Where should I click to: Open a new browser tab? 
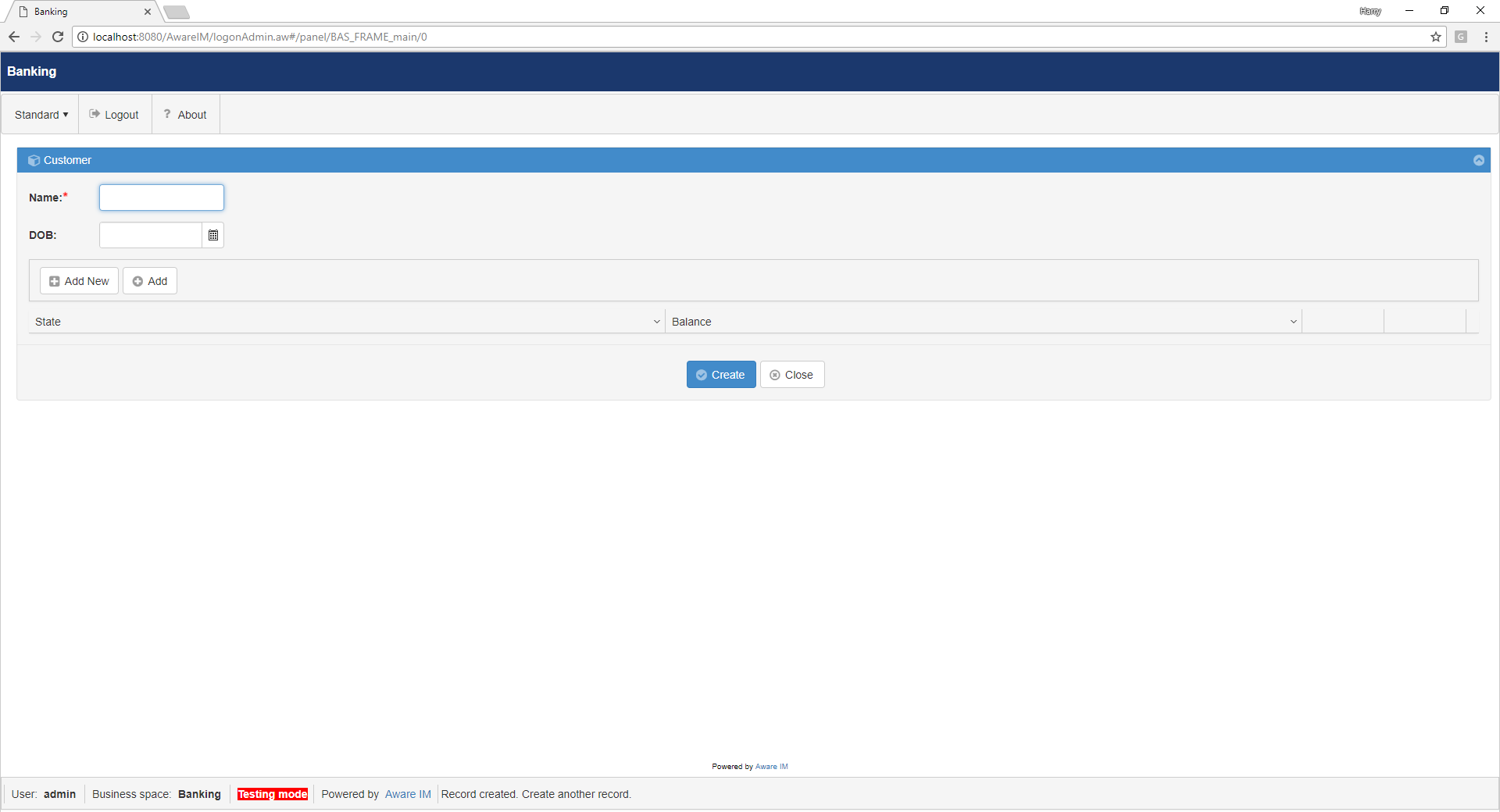pyautogui.click(x=177, y=12)
